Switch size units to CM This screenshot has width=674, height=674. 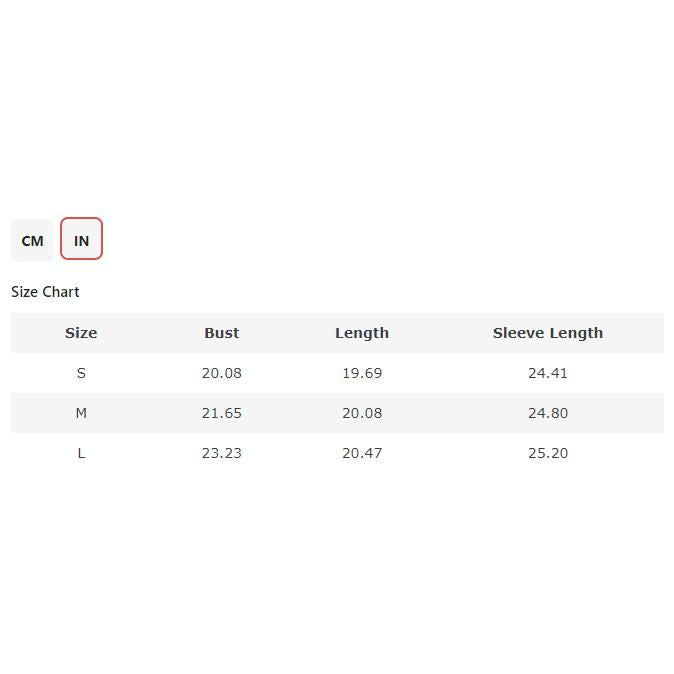pos(32,240)
